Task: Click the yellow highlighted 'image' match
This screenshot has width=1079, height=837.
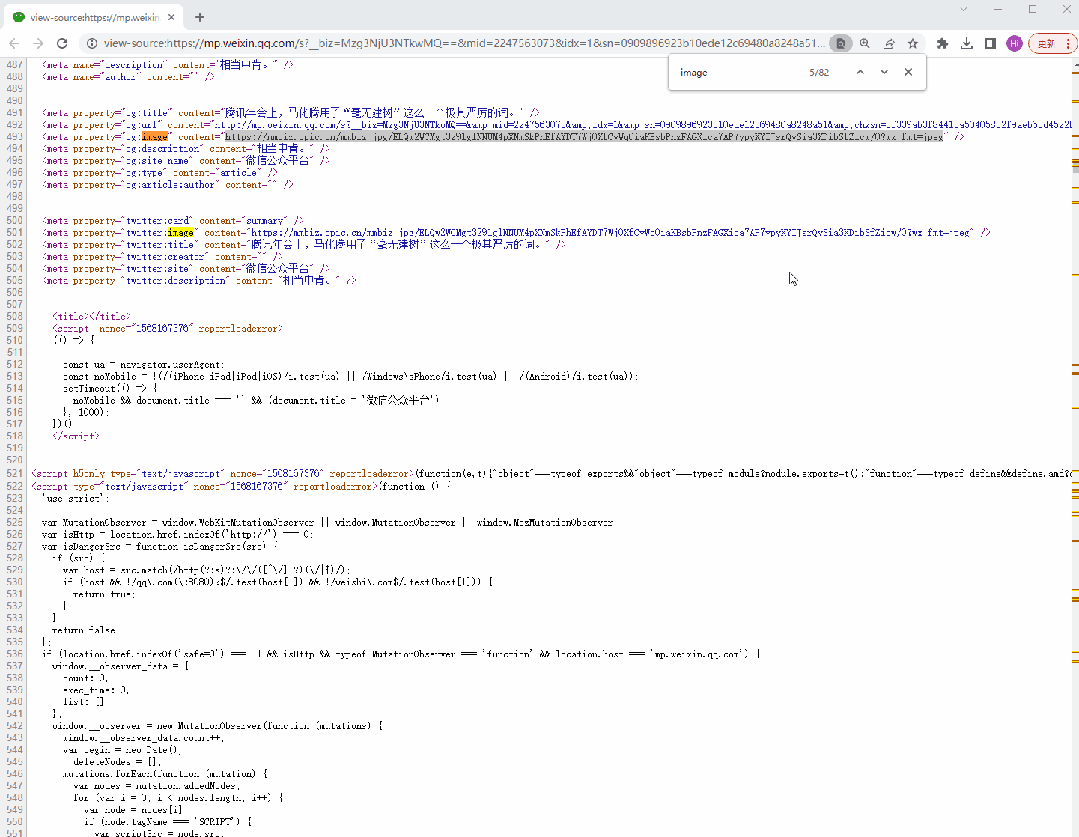Action: pyautogui.click(x=180, y=233)
